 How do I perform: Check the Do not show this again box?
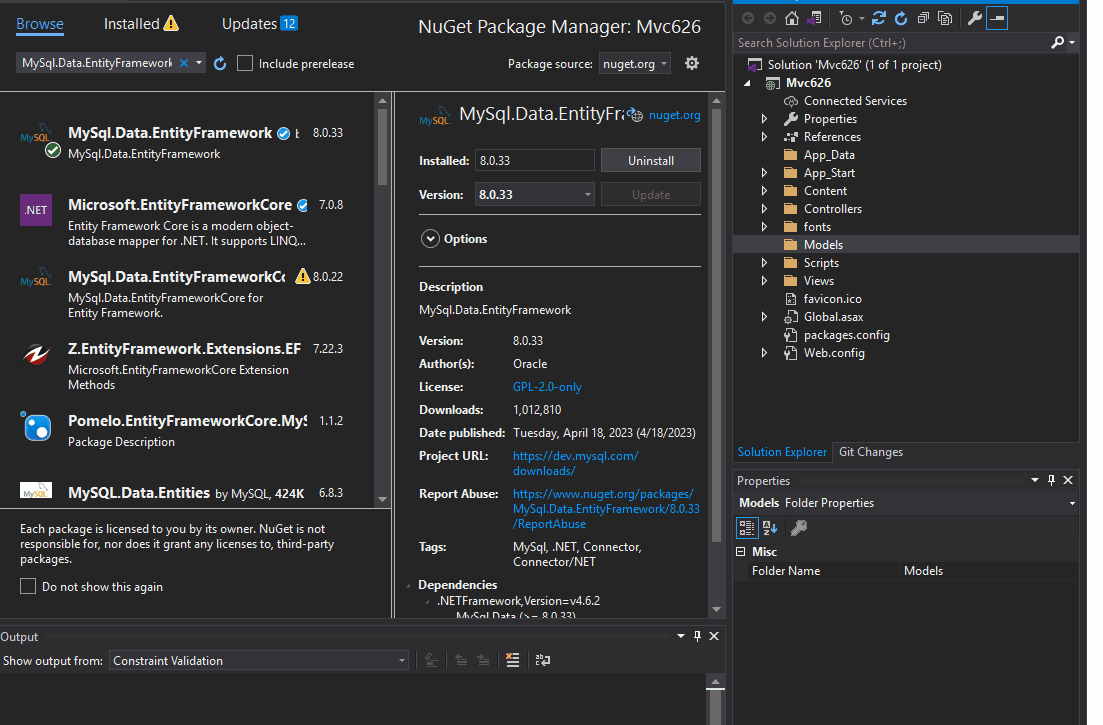(28, 586)
